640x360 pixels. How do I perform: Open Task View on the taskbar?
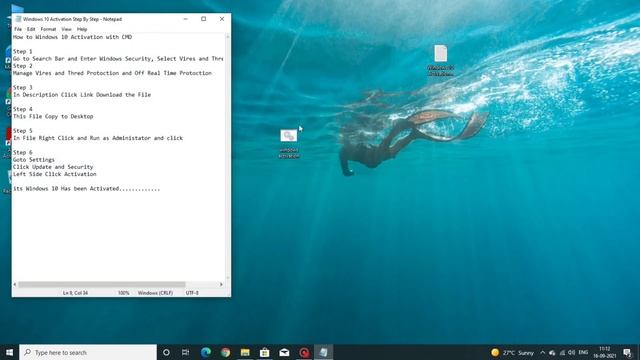click(185, 352)
